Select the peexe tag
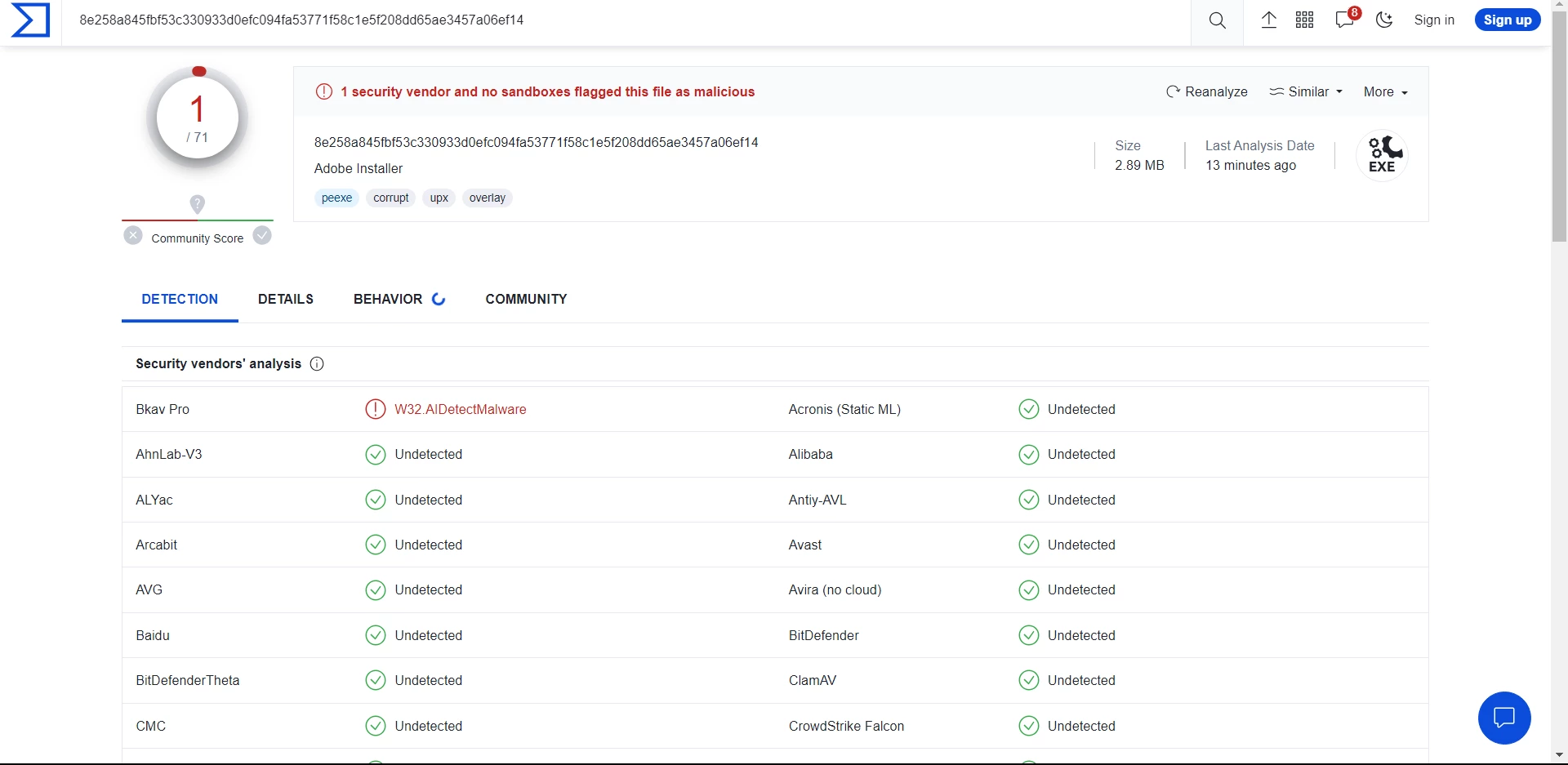 336,198
